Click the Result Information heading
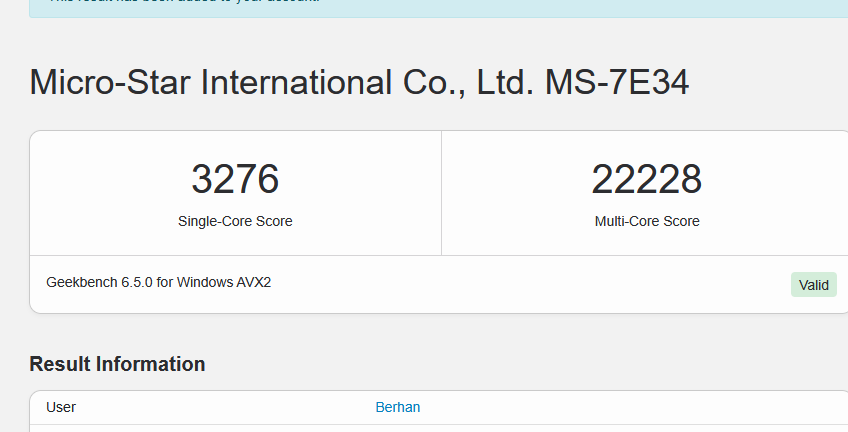Viewport: 848px width, 432px height. [x=117, y=364]
